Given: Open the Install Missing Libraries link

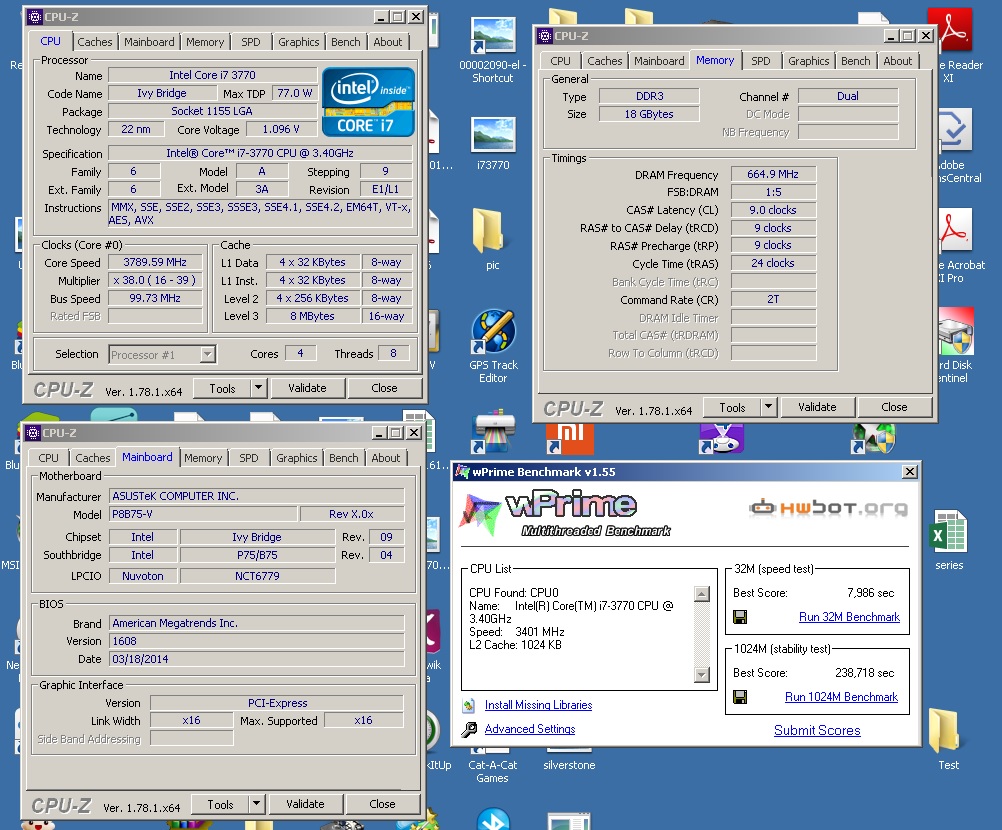Looking at the screenshot, I should coord(538,705).
